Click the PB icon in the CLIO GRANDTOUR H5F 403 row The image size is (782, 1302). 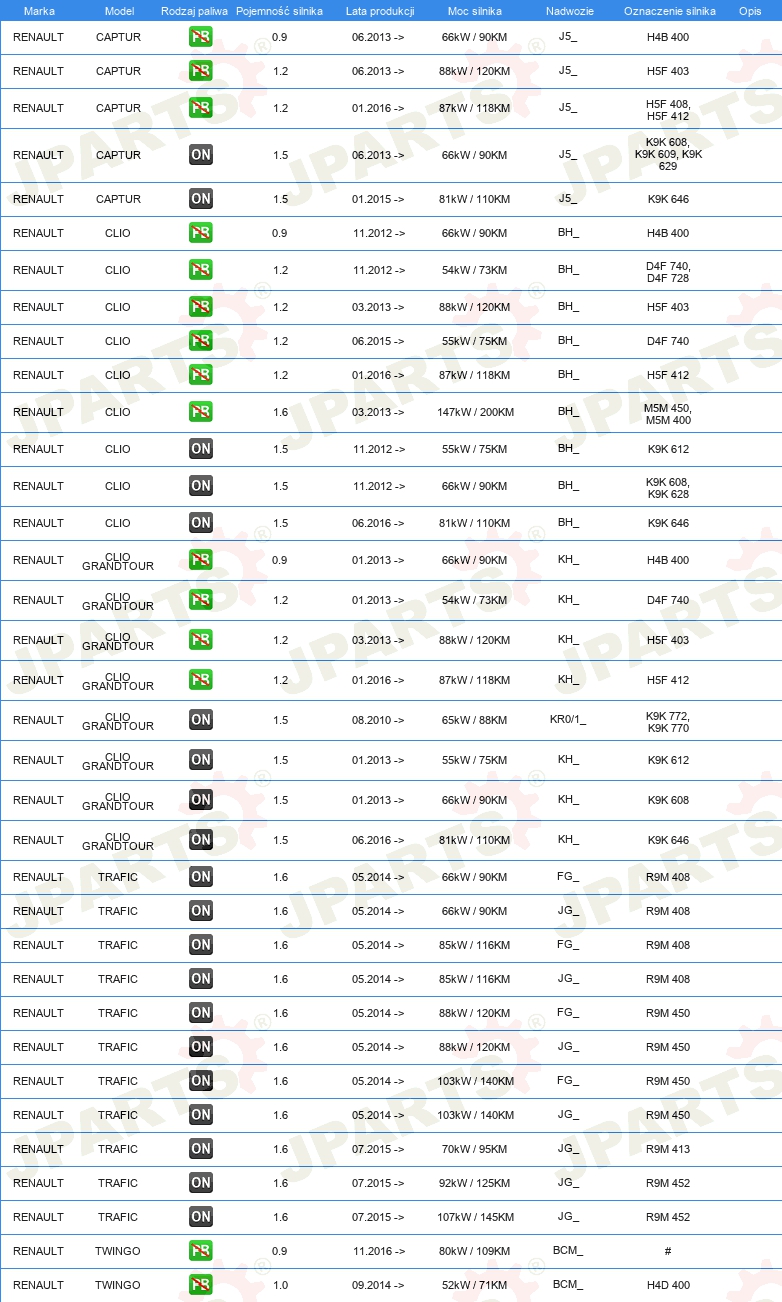[x=201, y=640]
